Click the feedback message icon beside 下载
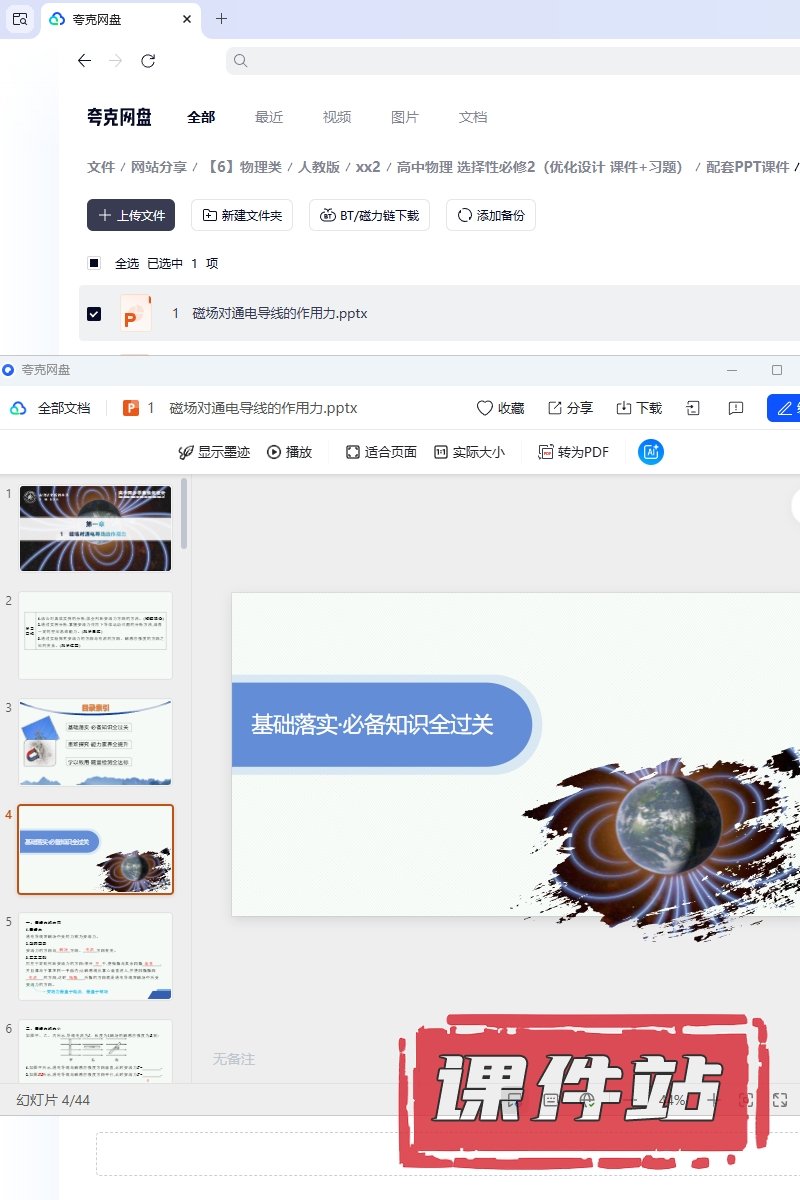800x1200 pixels. pyautogui.click(x=735, y=408)
